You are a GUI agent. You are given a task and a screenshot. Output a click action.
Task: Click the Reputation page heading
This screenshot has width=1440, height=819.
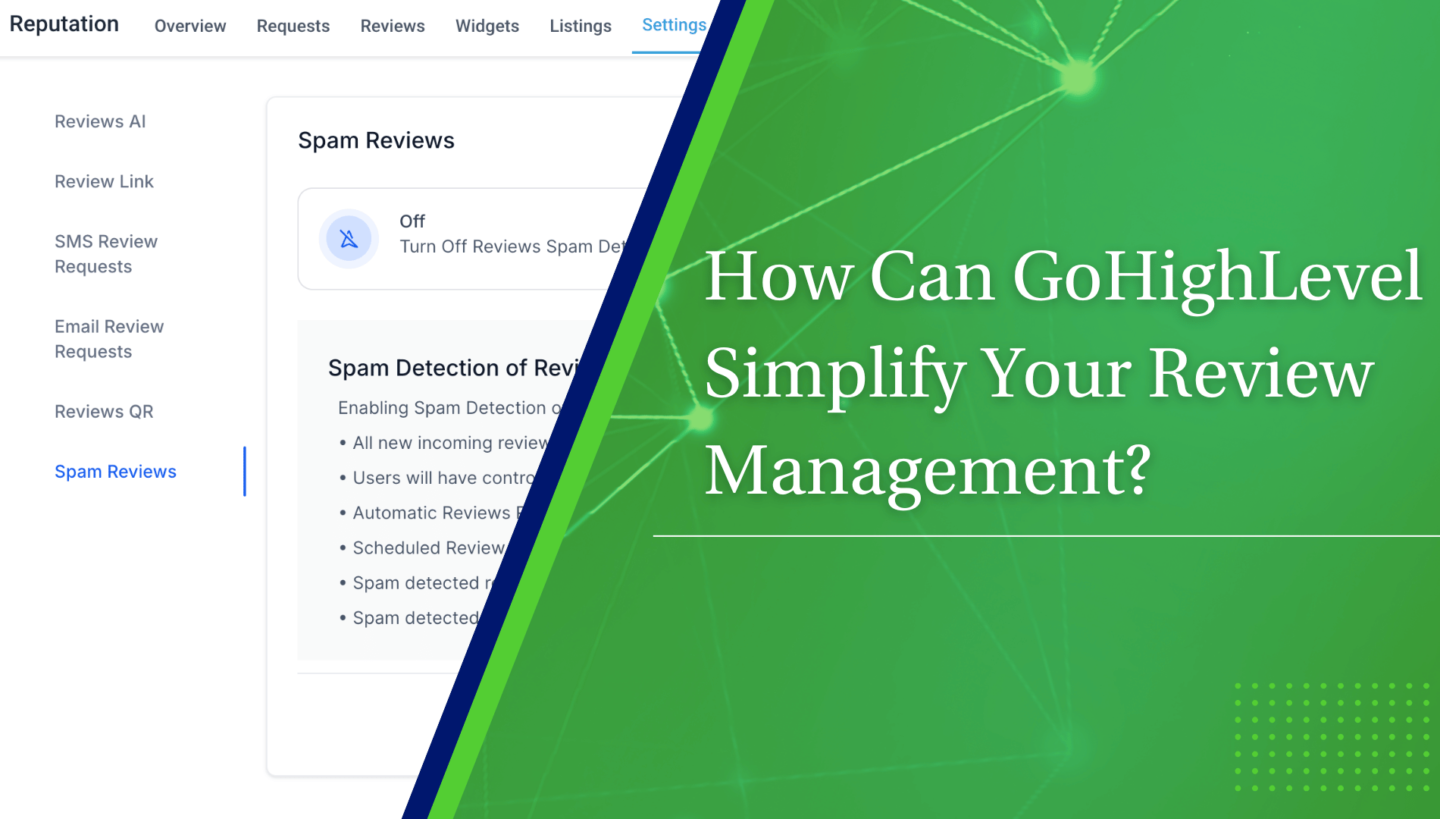[63, 24]
